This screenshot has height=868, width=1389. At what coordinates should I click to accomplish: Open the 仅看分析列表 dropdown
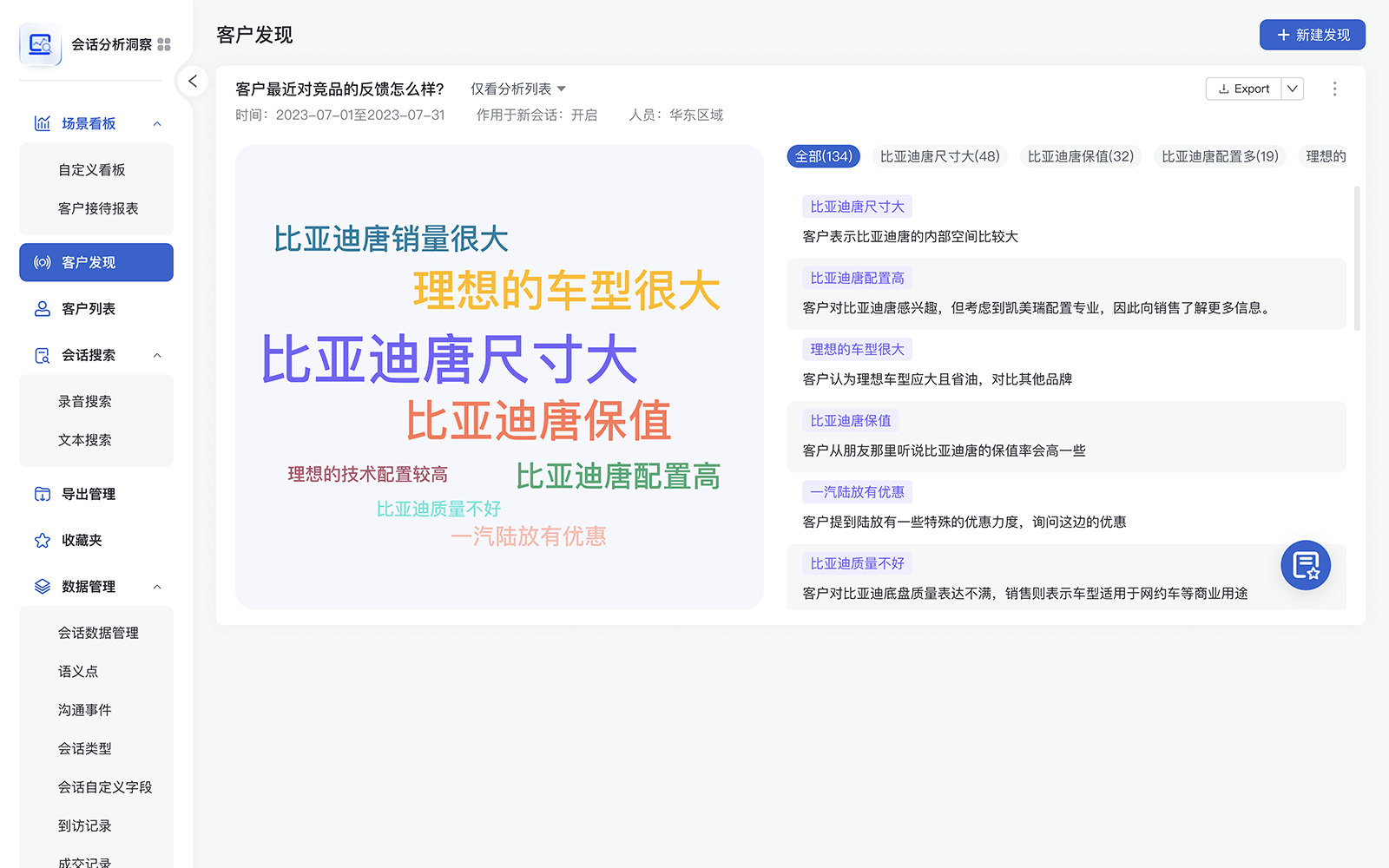[x=518, y=89]
